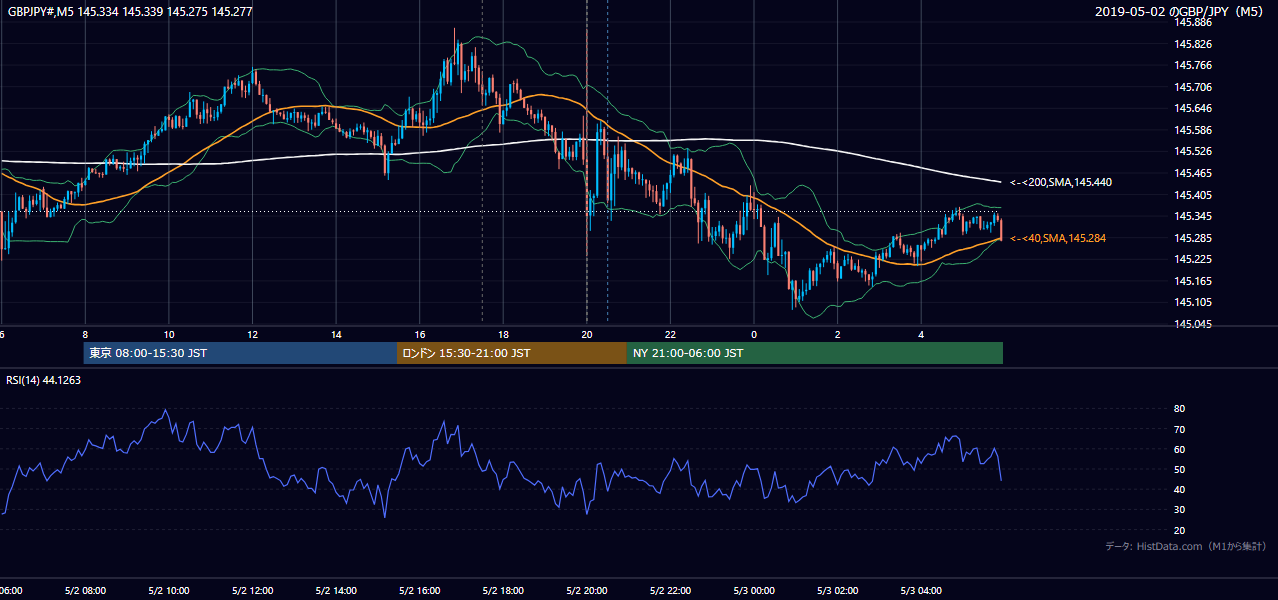
Task: Click the 145.465 price axis label
Action: point(1192,173)
